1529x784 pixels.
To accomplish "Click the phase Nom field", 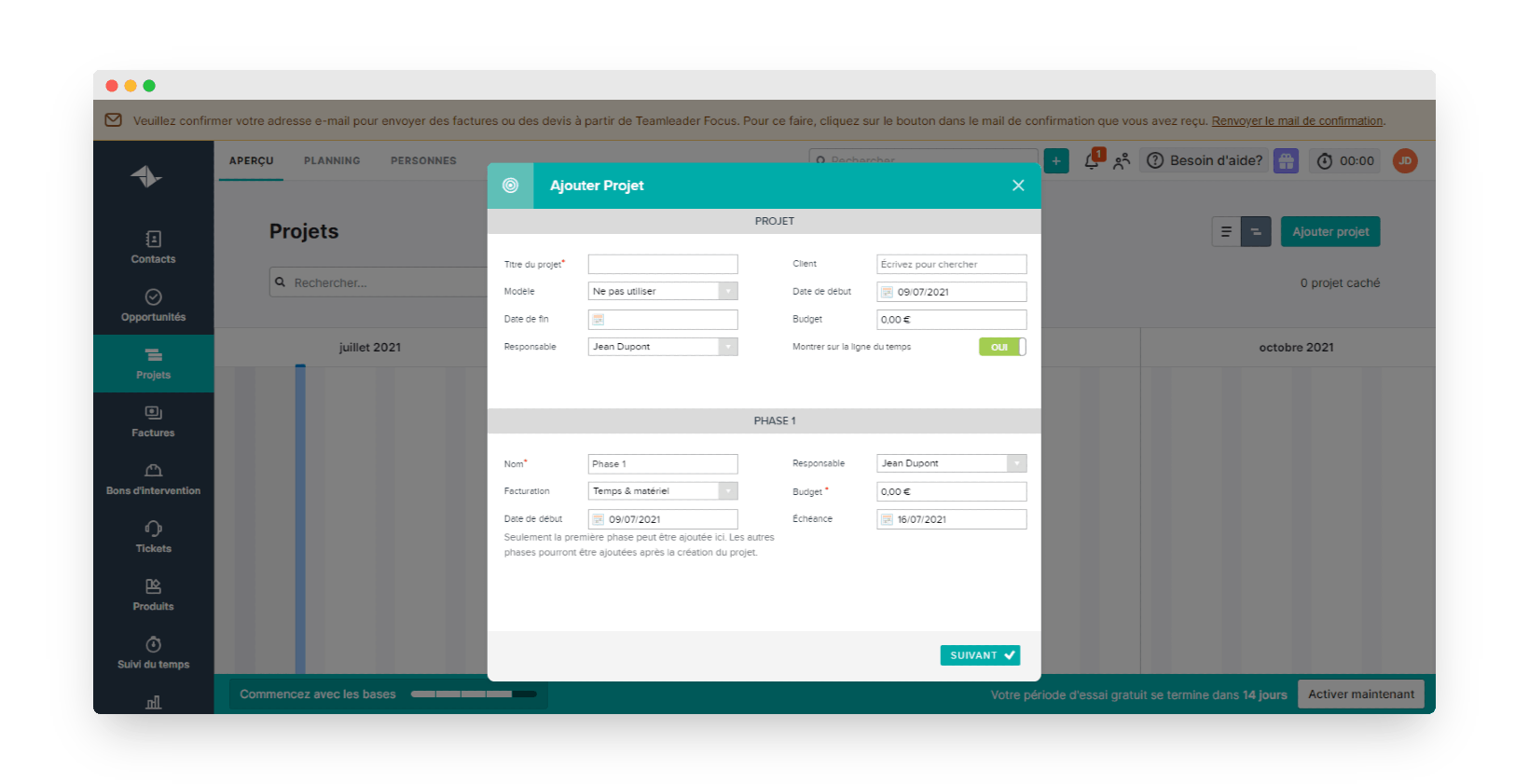I will 663,463.
